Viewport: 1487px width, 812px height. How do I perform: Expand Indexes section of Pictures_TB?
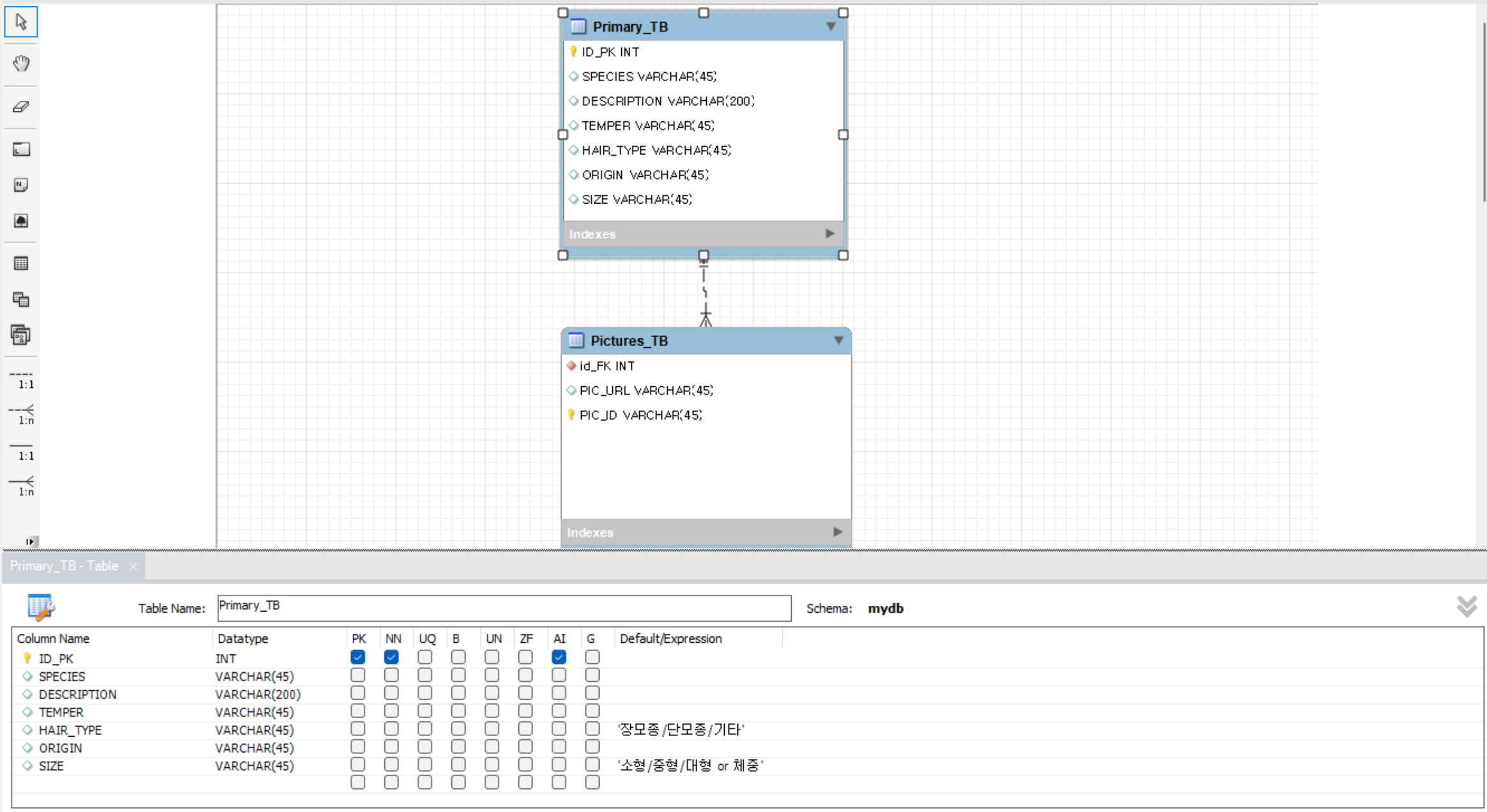click(837, 532)
